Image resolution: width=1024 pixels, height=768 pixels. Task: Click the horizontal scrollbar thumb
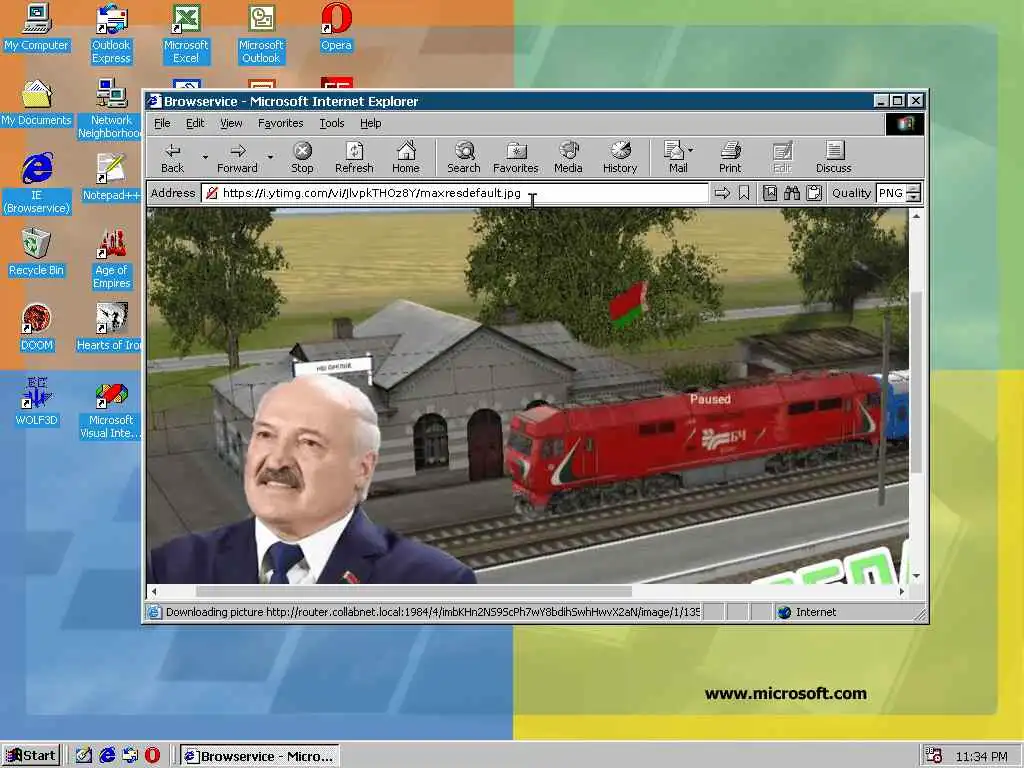coord(413,591)
